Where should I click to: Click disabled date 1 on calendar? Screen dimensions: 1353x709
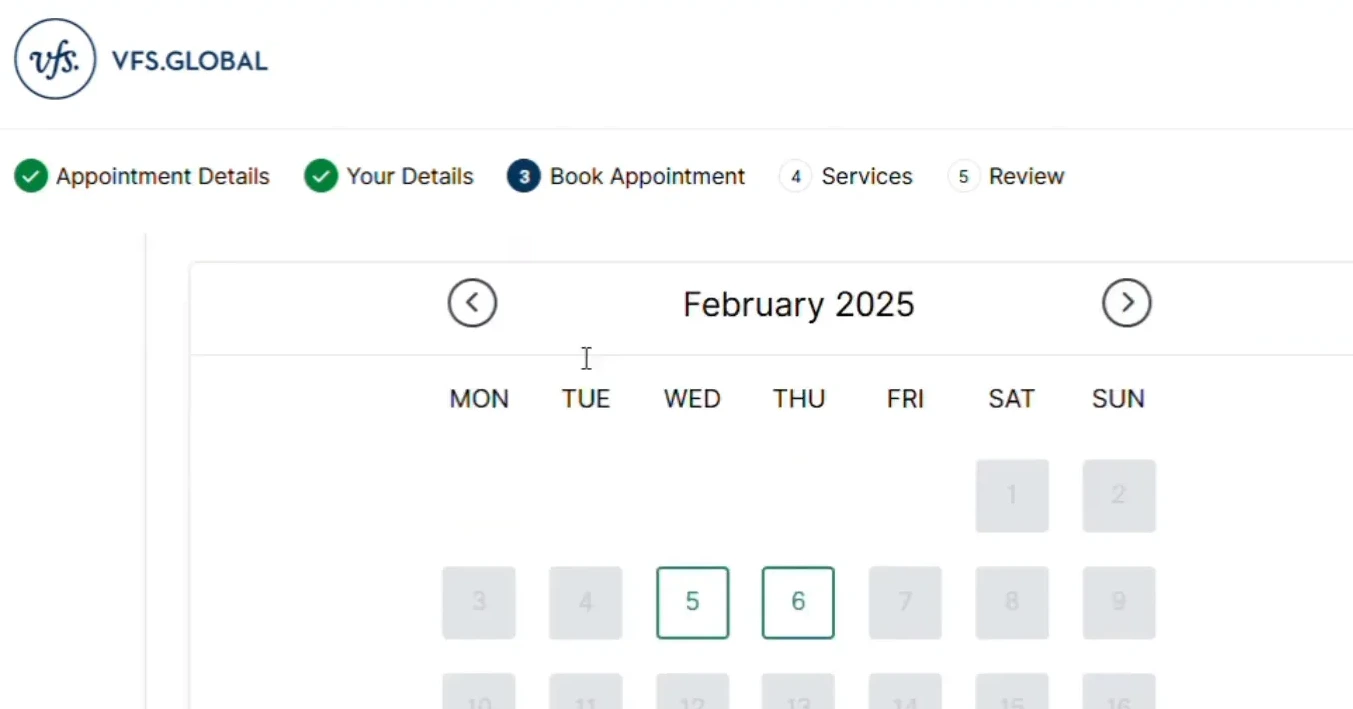[x=1012, y=495]
